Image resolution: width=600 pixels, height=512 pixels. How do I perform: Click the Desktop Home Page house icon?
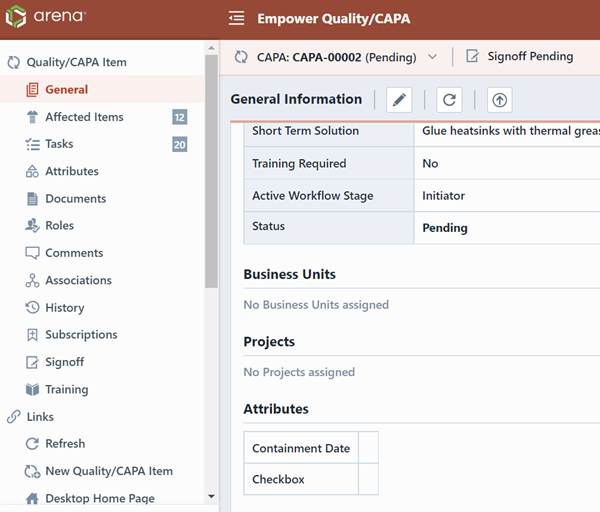point(33,498)
